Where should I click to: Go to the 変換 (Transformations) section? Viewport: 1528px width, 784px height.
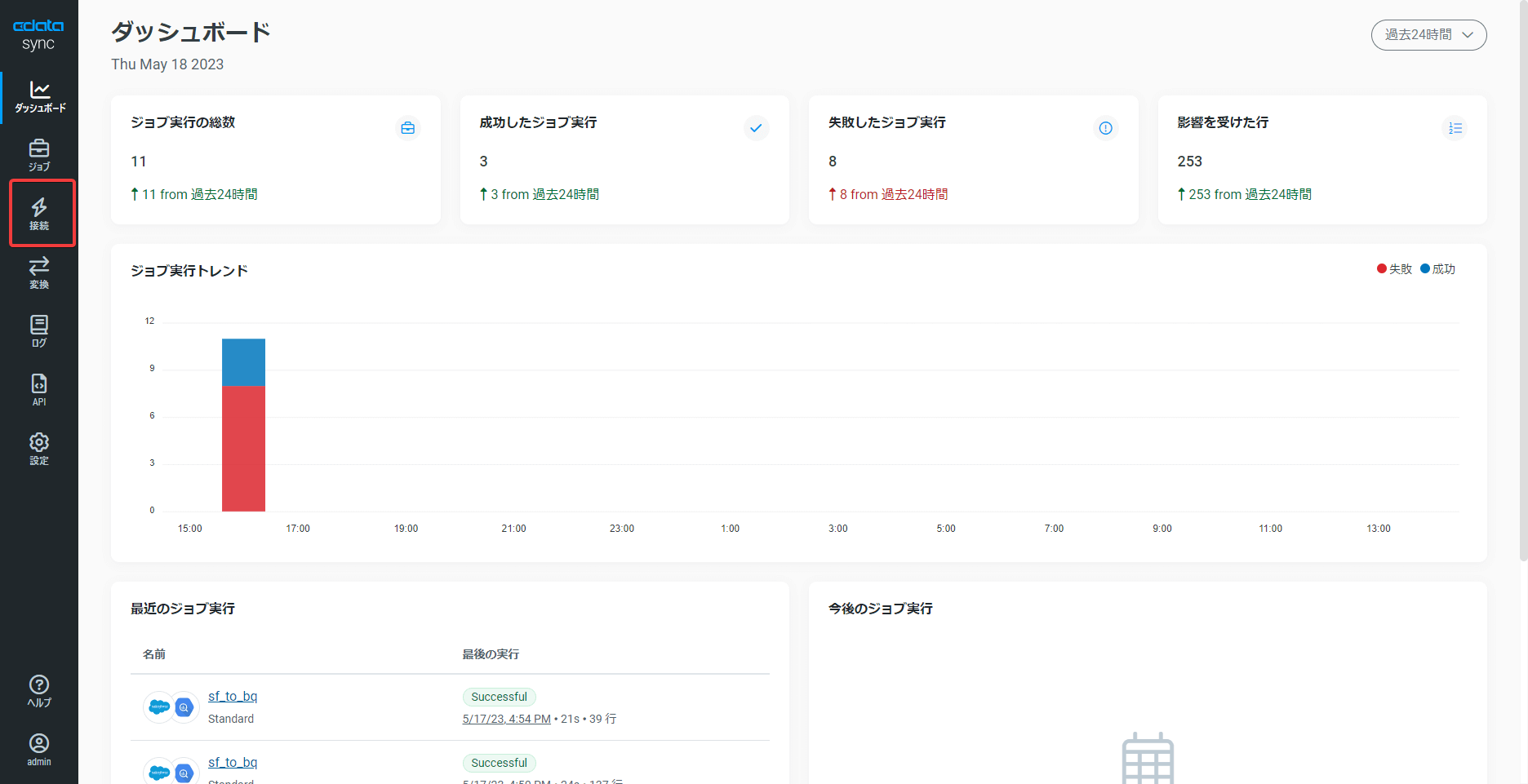click(39, 272)
